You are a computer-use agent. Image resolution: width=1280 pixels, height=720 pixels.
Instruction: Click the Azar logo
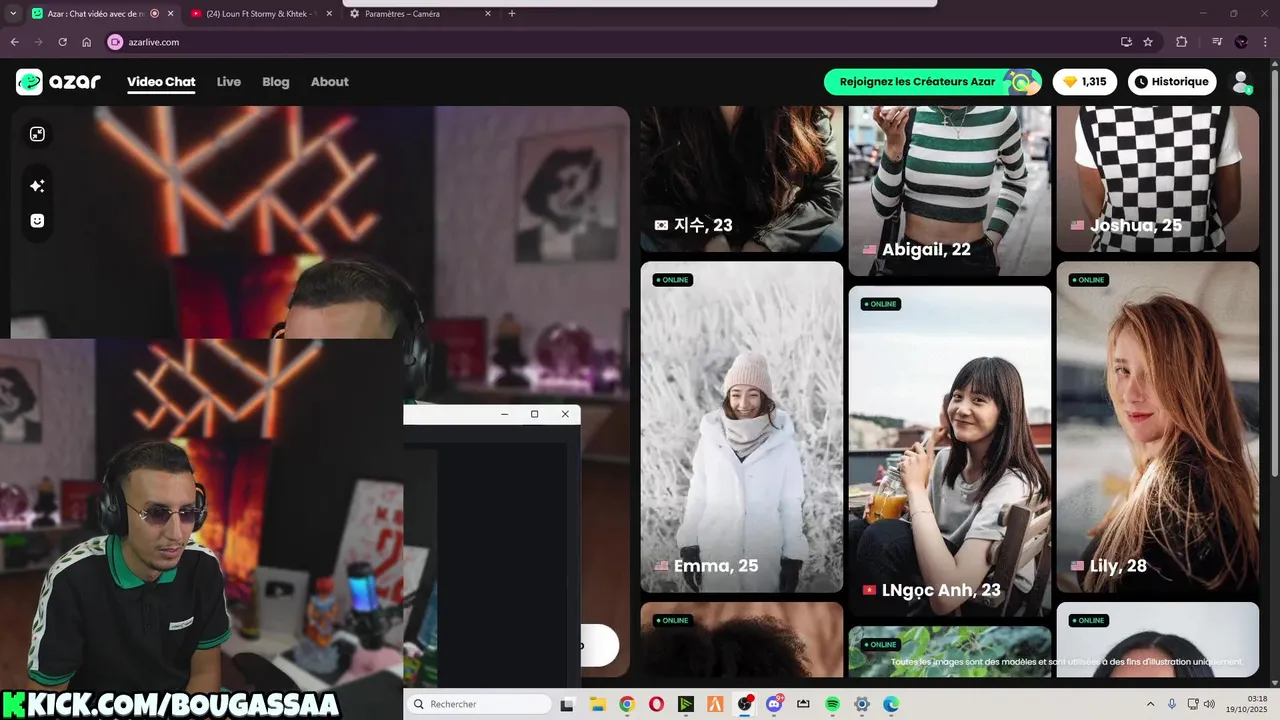point(58,82)
